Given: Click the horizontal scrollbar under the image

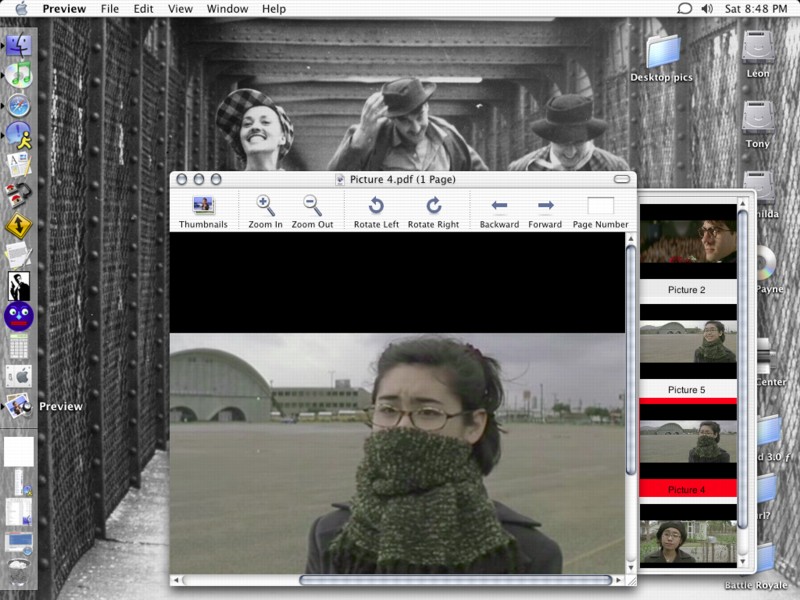Looking at the screenshot, I should (x=455, y=580).
